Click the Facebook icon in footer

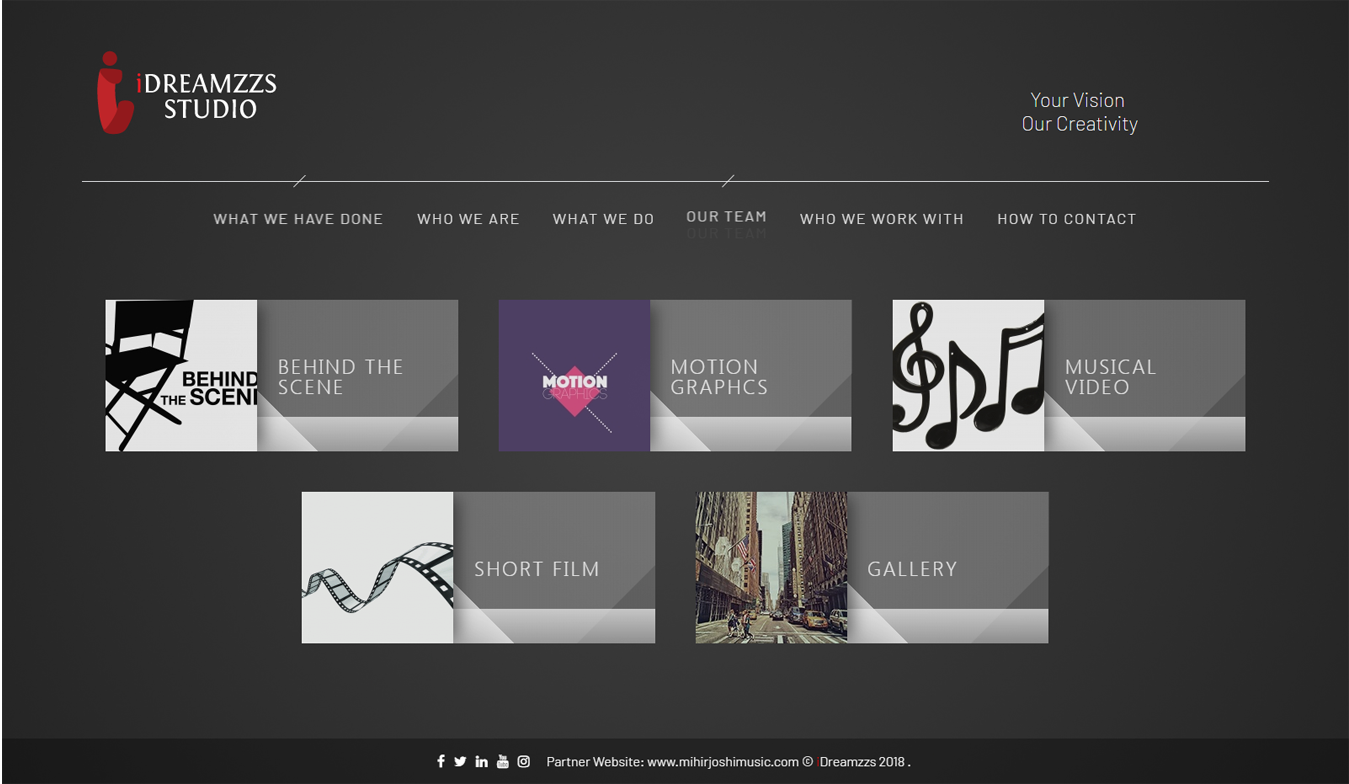[x=440, y=761]
